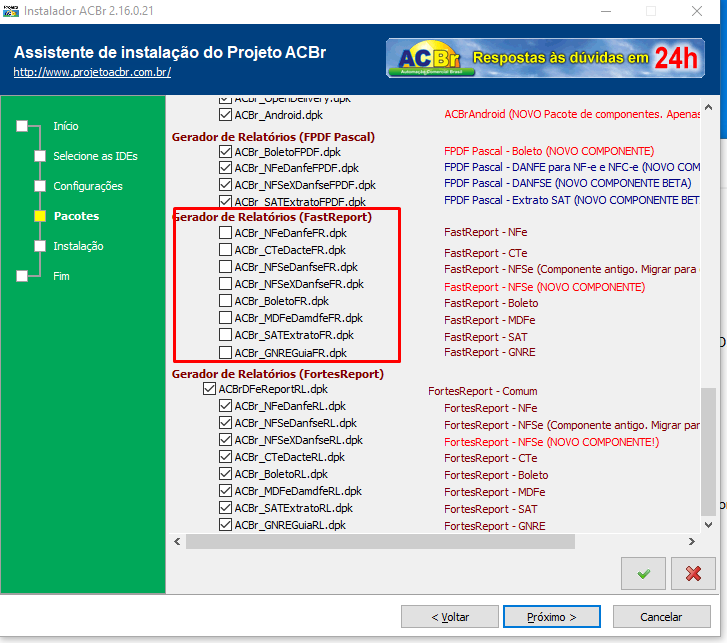Uncheck ACBr_BoletoFPDF.dpk package
The image size is (727, 643).
tap(225, 152)
